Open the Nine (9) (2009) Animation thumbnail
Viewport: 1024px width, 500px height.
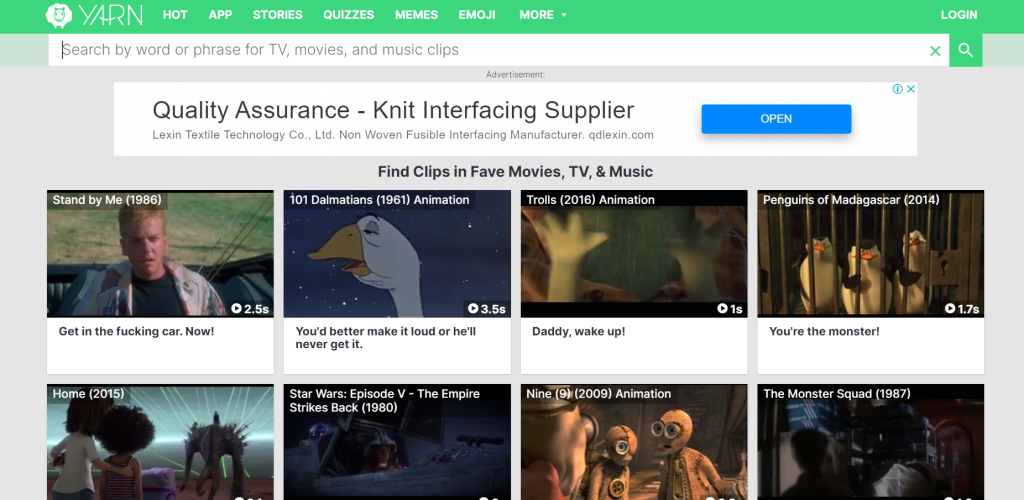point(633,442)
